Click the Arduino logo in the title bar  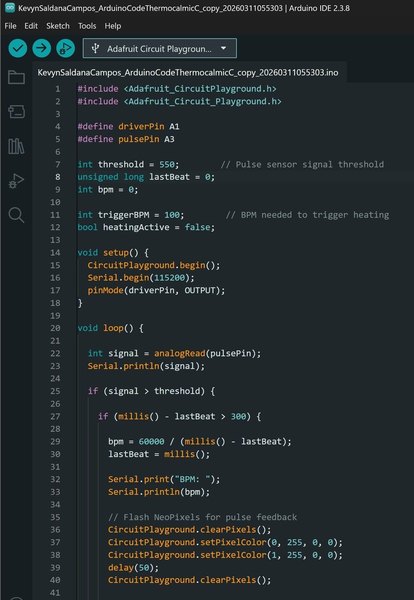coord(9,8)
